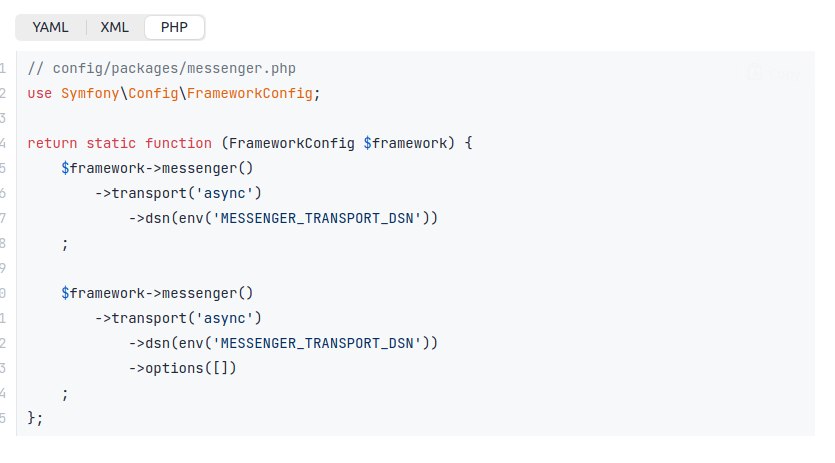Image resolution: width=835 pixels, height=463 pixels.
Task: Click the 'function' keyword
Action: pyautogui.click(x=178, y=143)
